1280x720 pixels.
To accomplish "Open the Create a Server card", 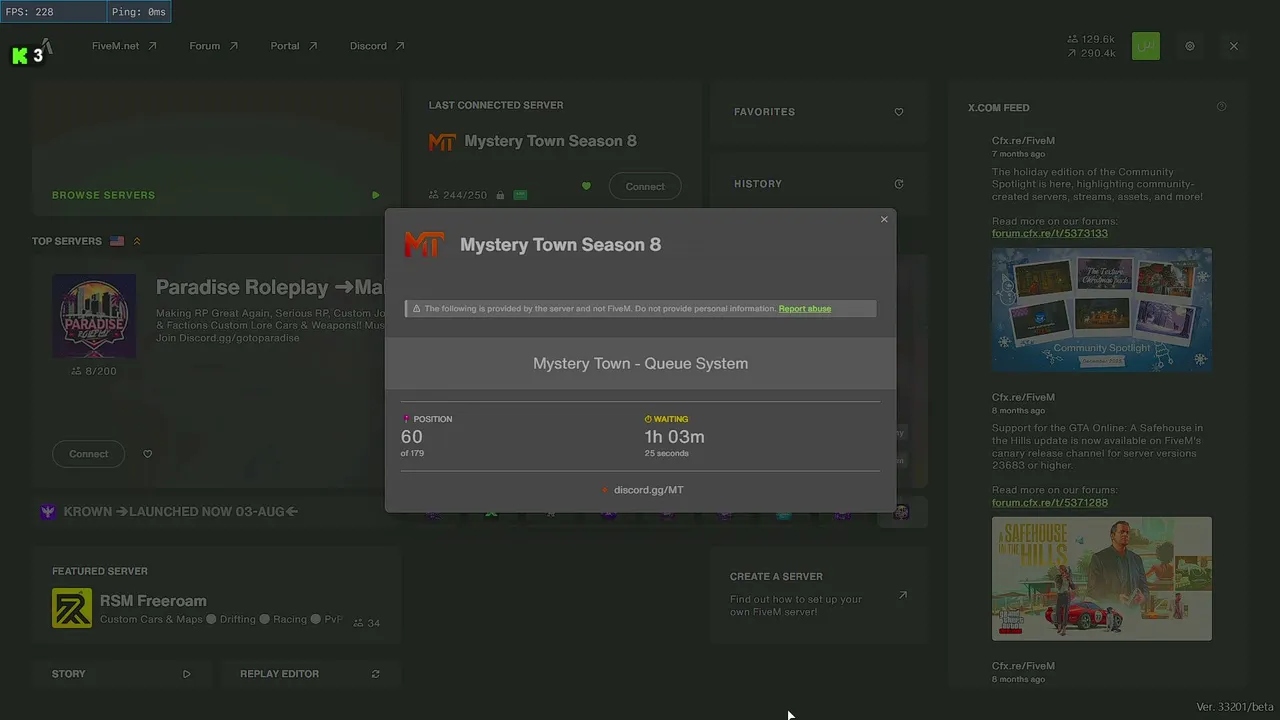I will (819, 594).
